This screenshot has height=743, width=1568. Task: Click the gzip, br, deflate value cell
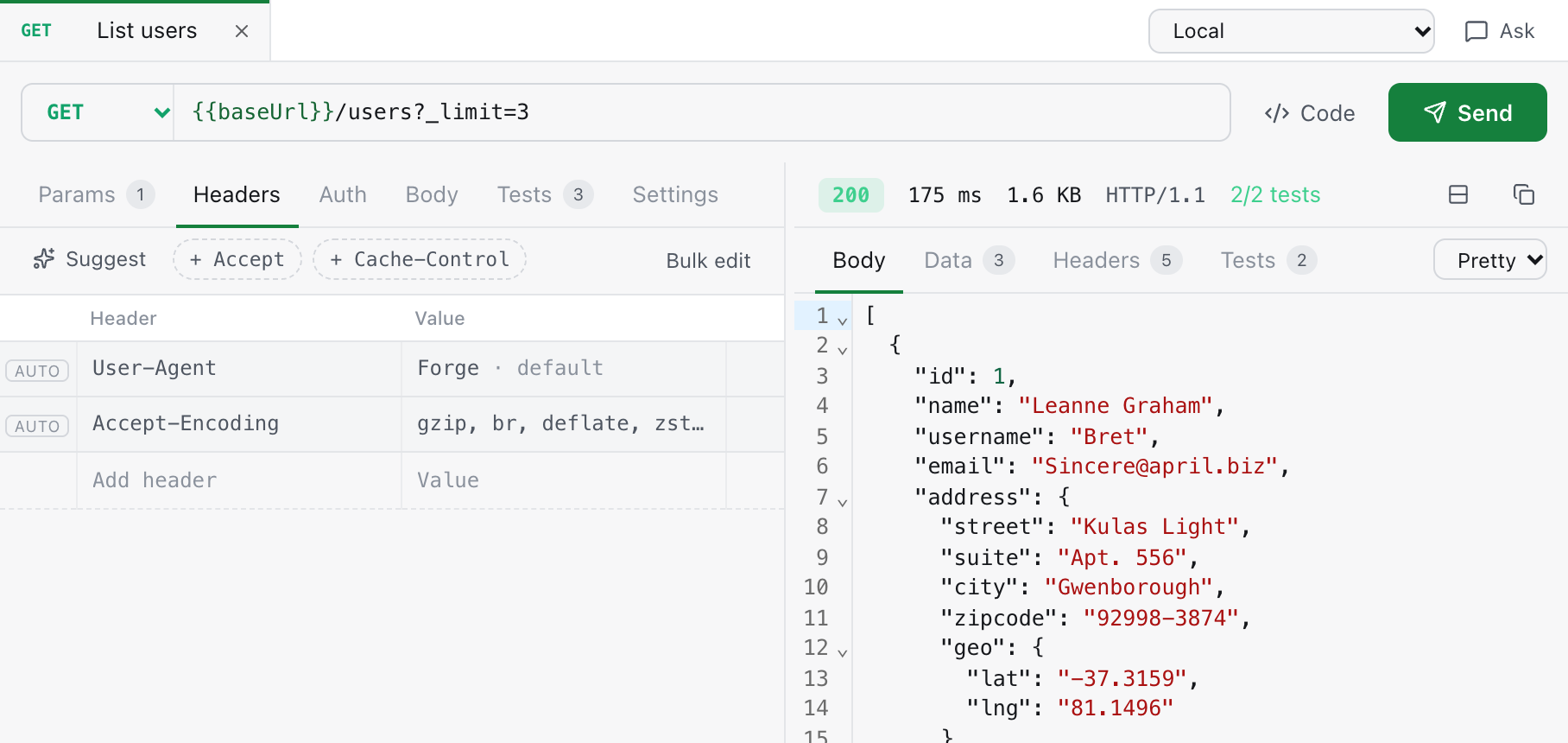coord(563,424)
